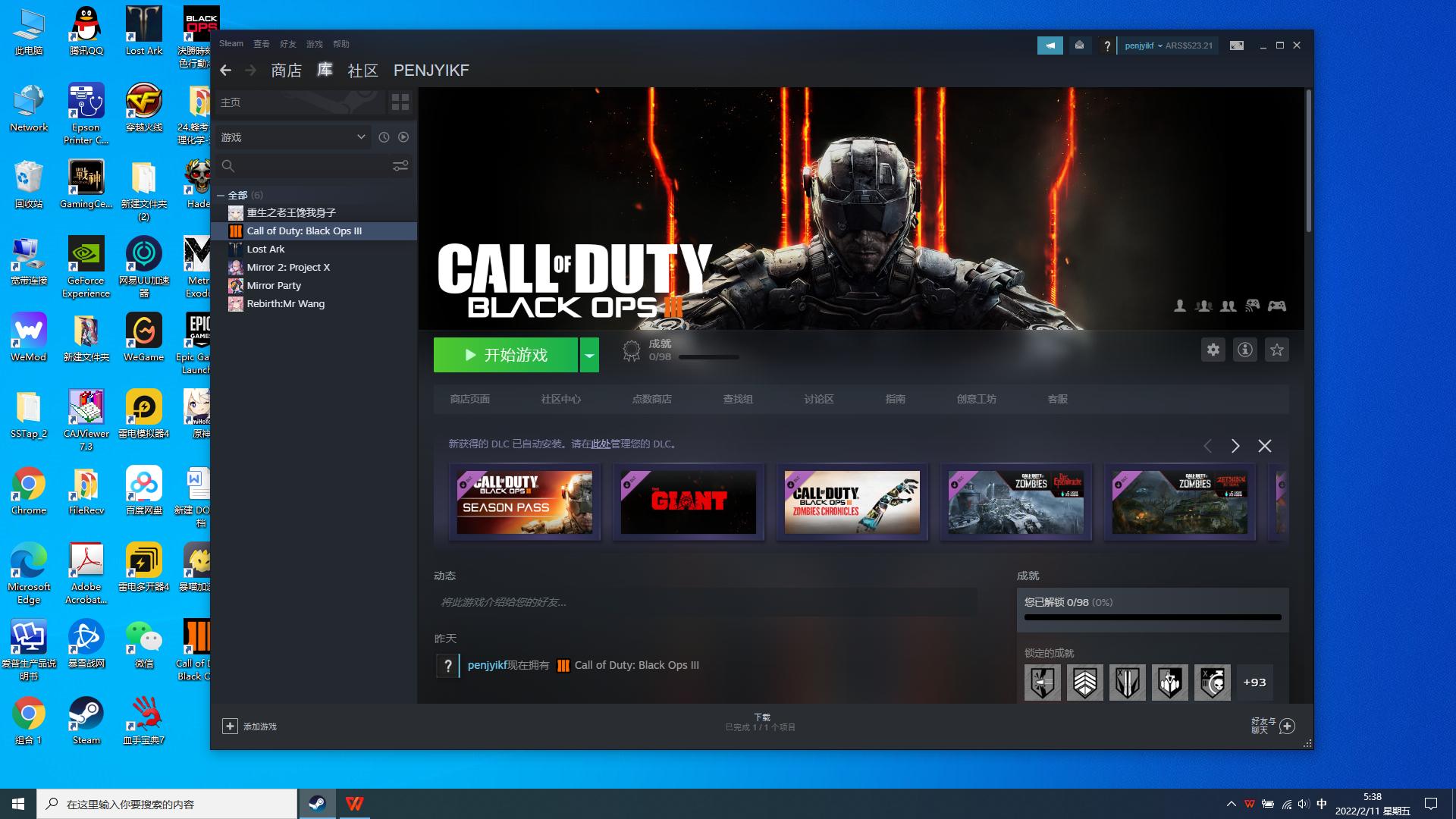Image resolution: width=1456 pixels, height=819 pixels.
Task: Go to next DLC page arrow
Action: [1235, 446]
